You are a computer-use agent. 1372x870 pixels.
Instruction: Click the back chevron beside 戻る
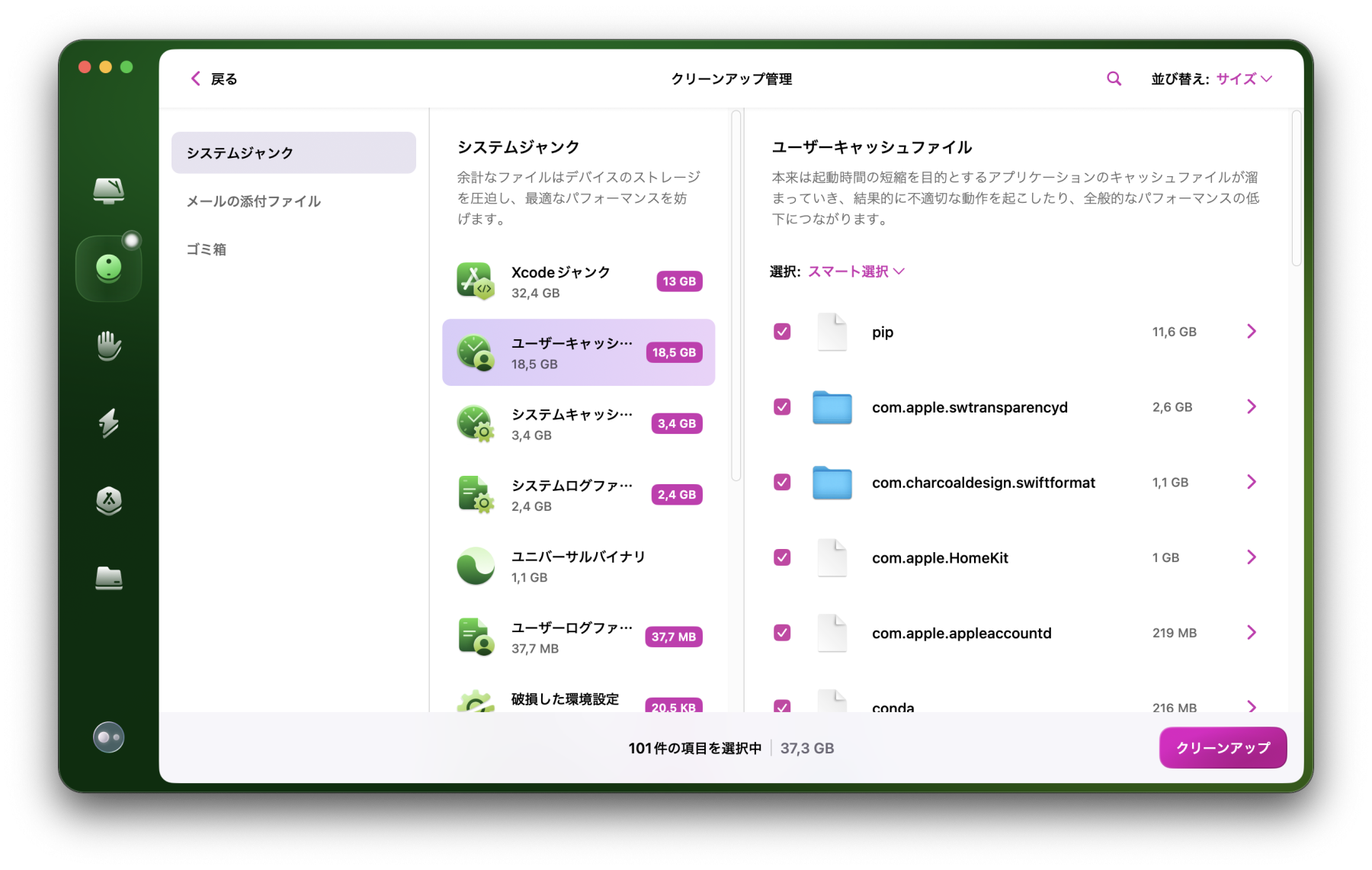tap(196, 79)
